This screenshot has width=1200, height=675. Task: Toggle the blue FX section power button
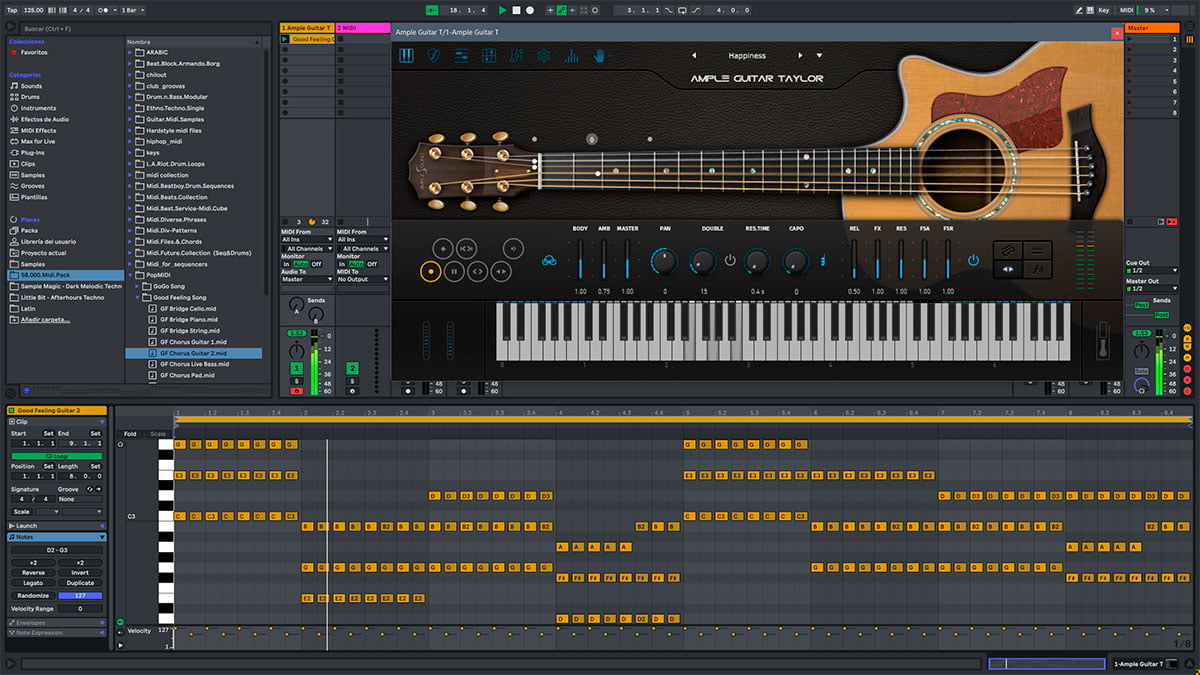coord(973,260)
